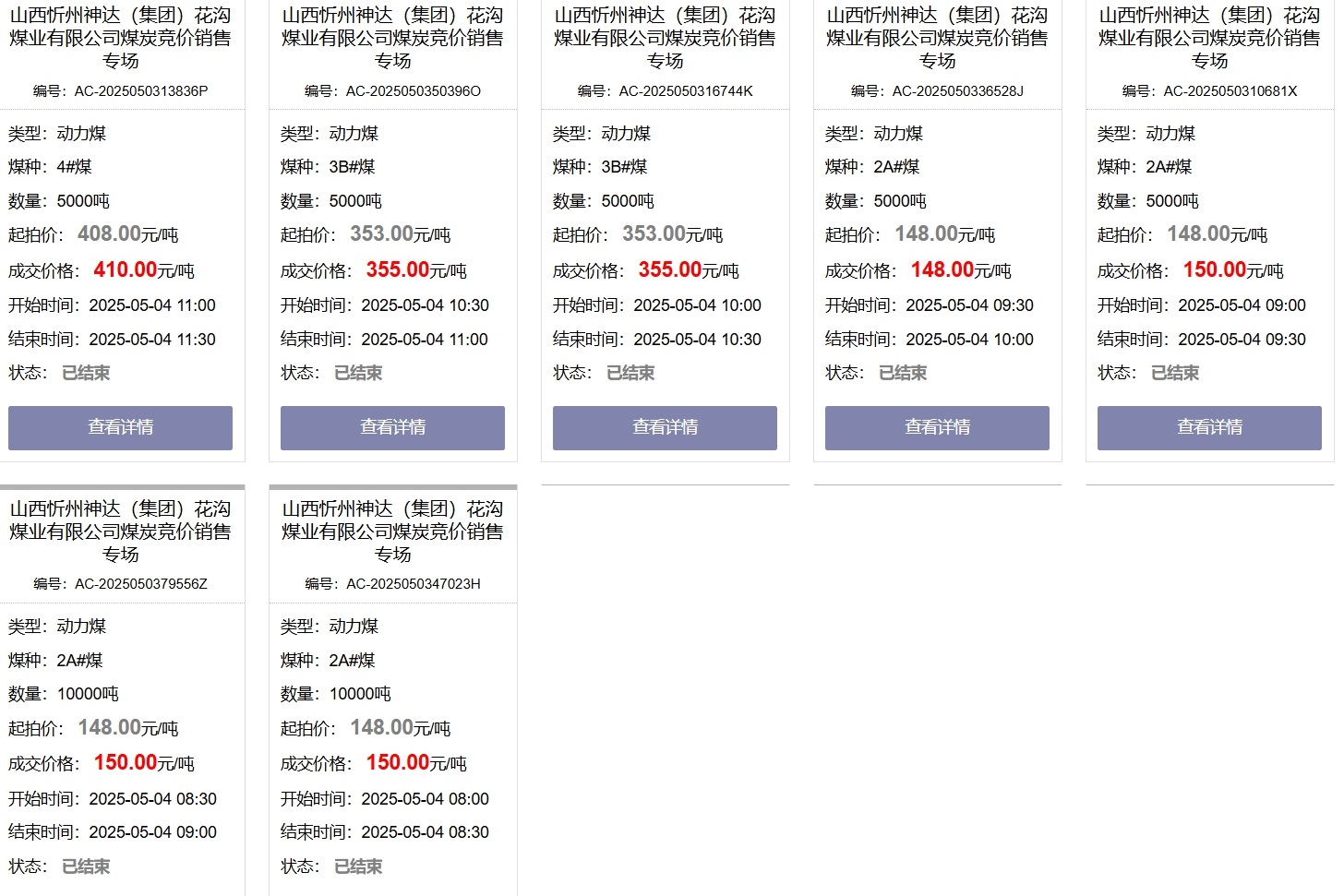The image size is (1344, 896).
Task: Click 355.00 deal price in card AC-2025050316744K
Action: tap(670, 269)
